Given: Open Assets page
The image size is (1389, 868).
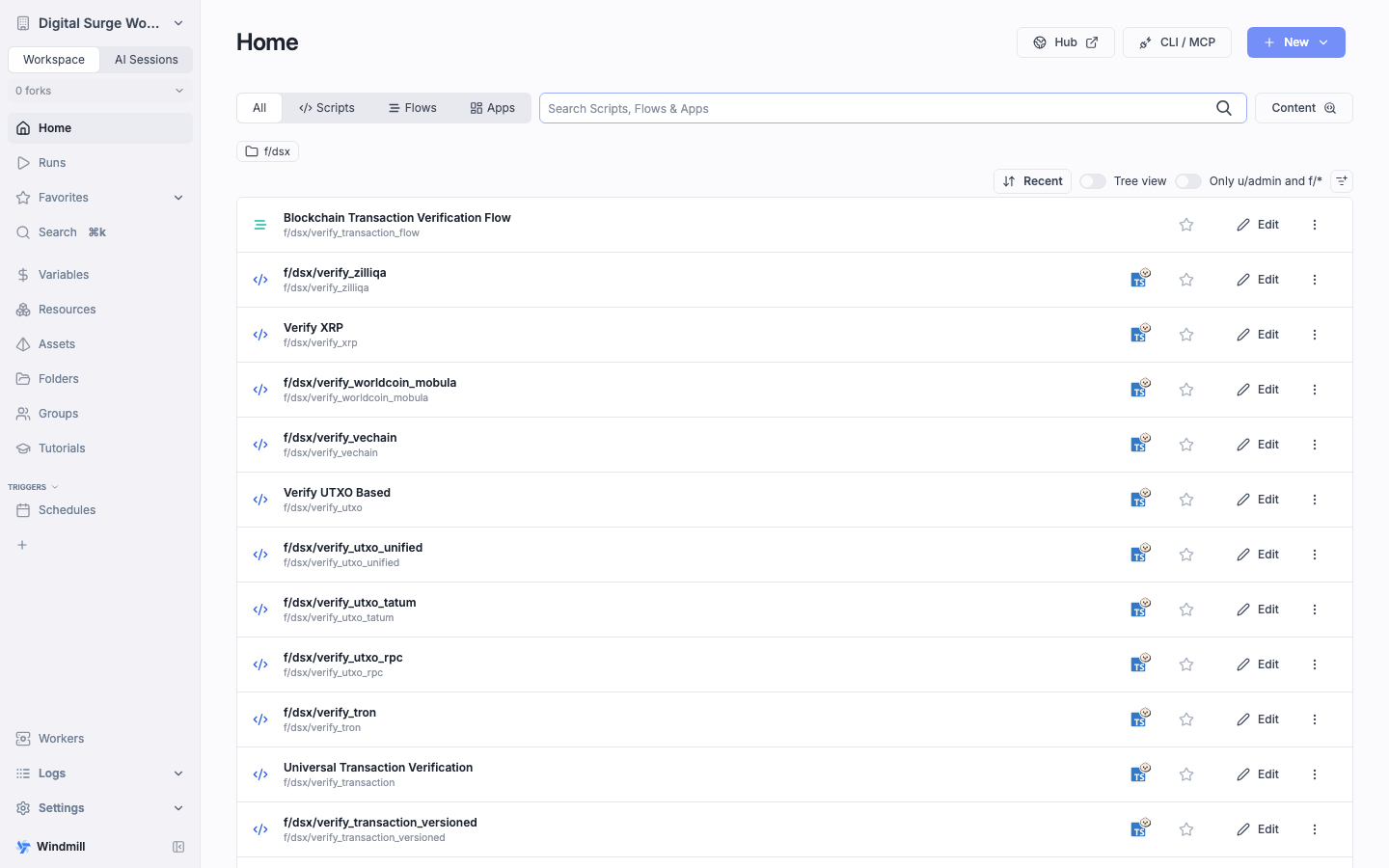Looking at the screenshot, I should [x=100, y=344].
